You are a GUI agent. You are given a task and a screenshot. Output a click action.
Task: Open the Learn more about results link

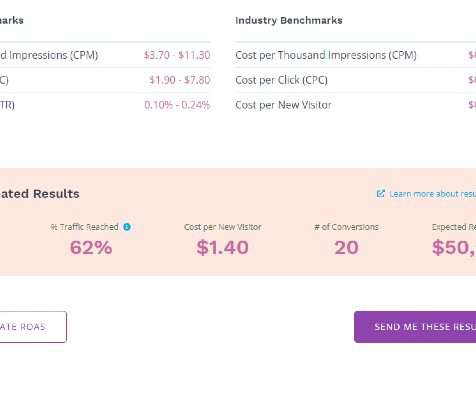tap(432, 194)
